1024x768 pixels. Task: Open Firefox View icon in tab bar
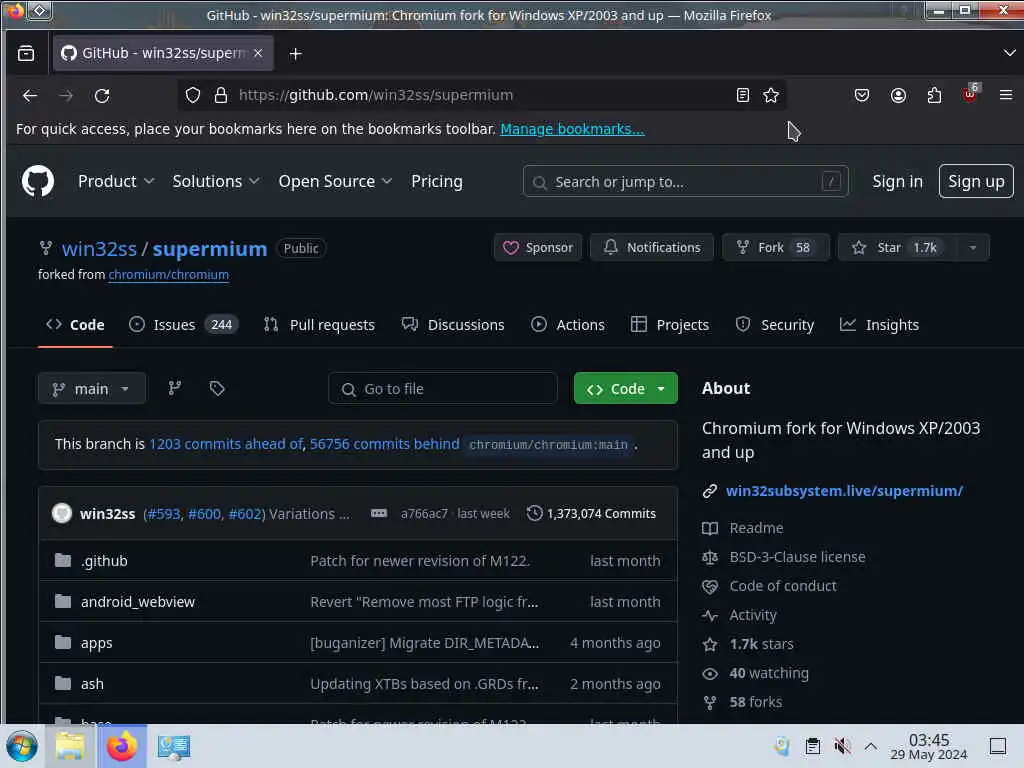tap(26, 53)
